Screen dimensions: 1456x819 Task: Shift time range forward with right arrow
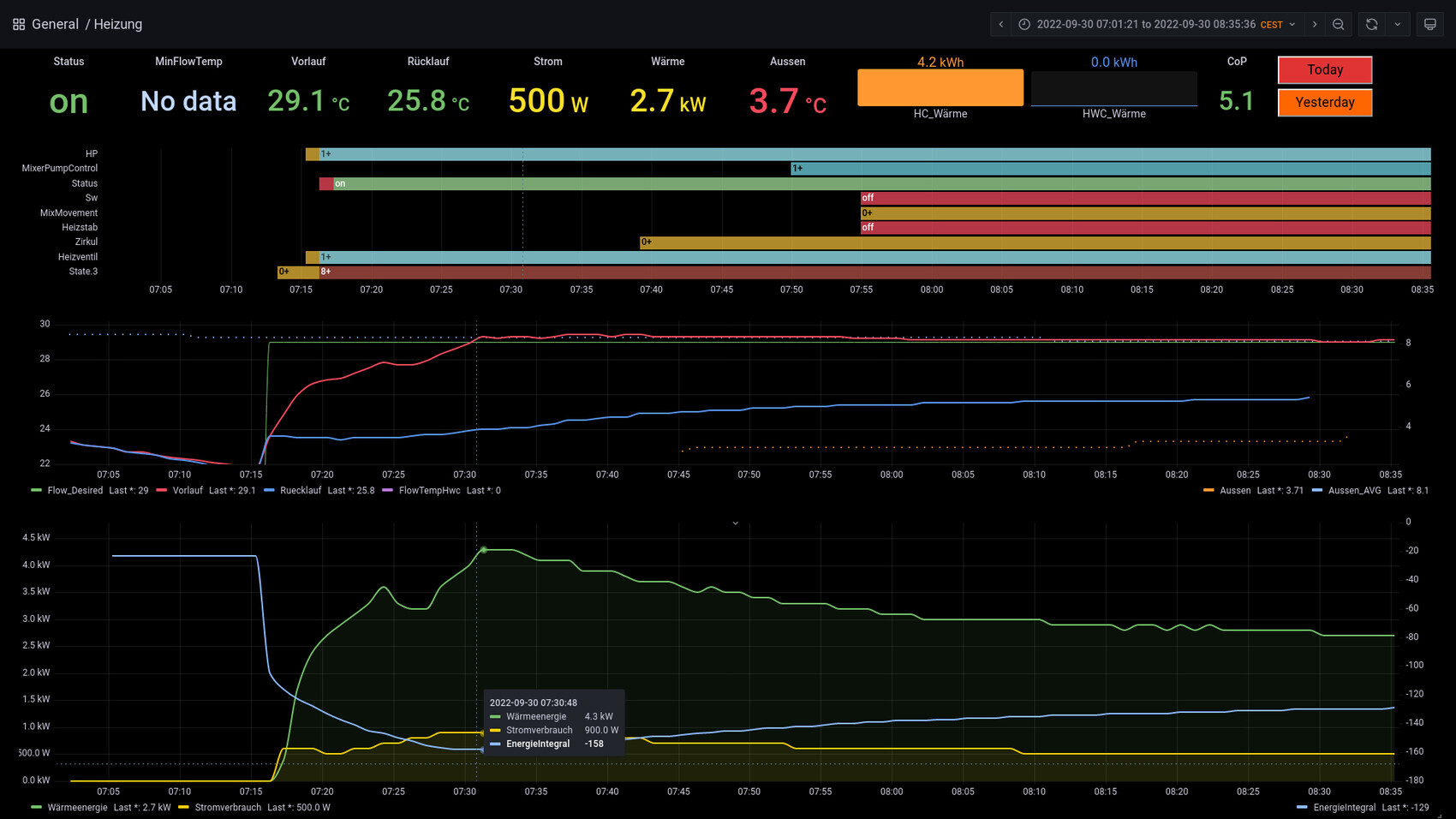click(1315, 24)
